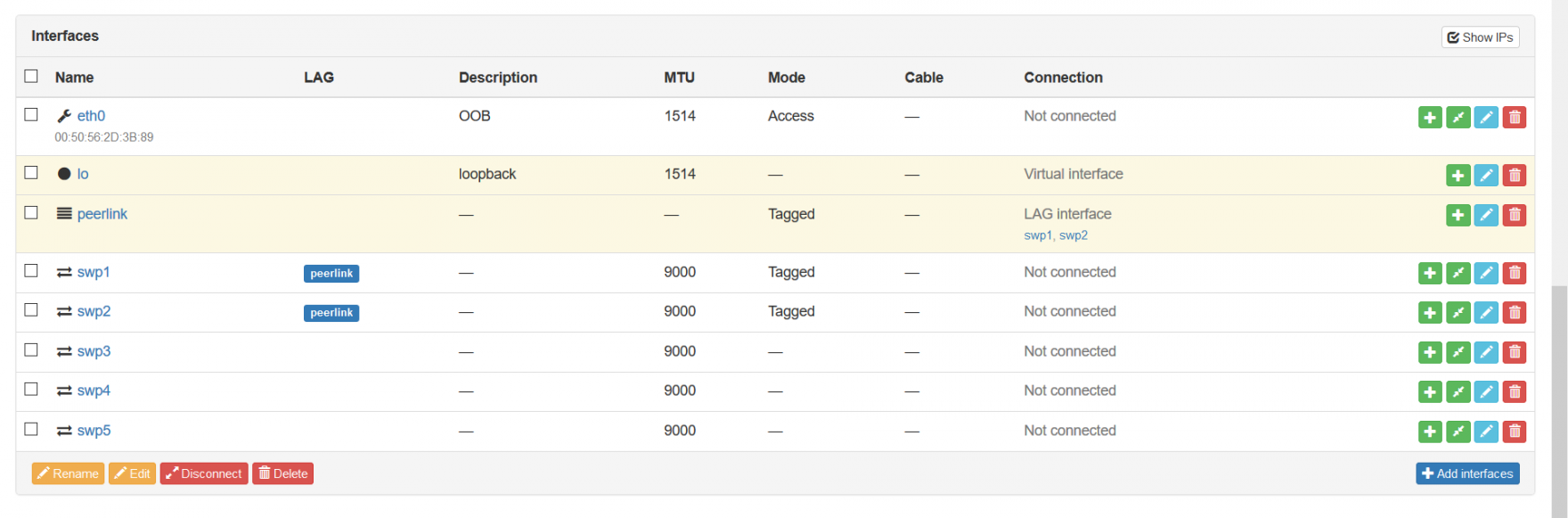Delete the peerlink LAG interface
The height and width of the screenshot is (518, 1568).
point(1515,215)
